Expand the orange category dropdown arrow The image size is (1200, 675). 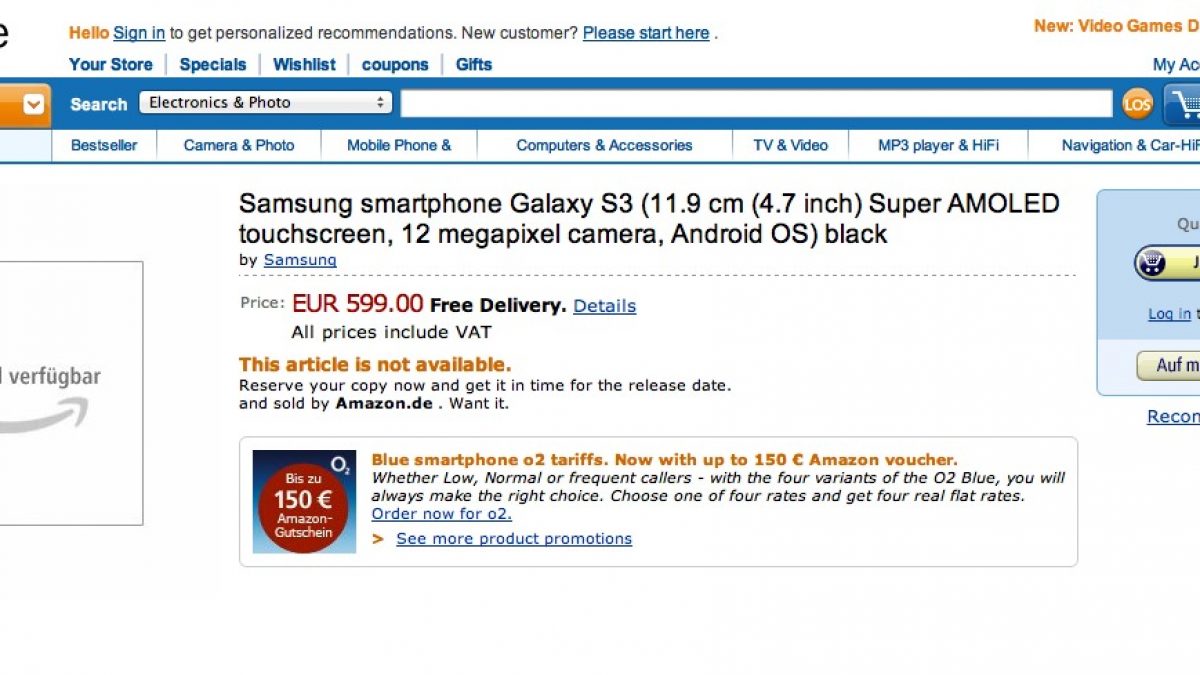pos(34,103)
